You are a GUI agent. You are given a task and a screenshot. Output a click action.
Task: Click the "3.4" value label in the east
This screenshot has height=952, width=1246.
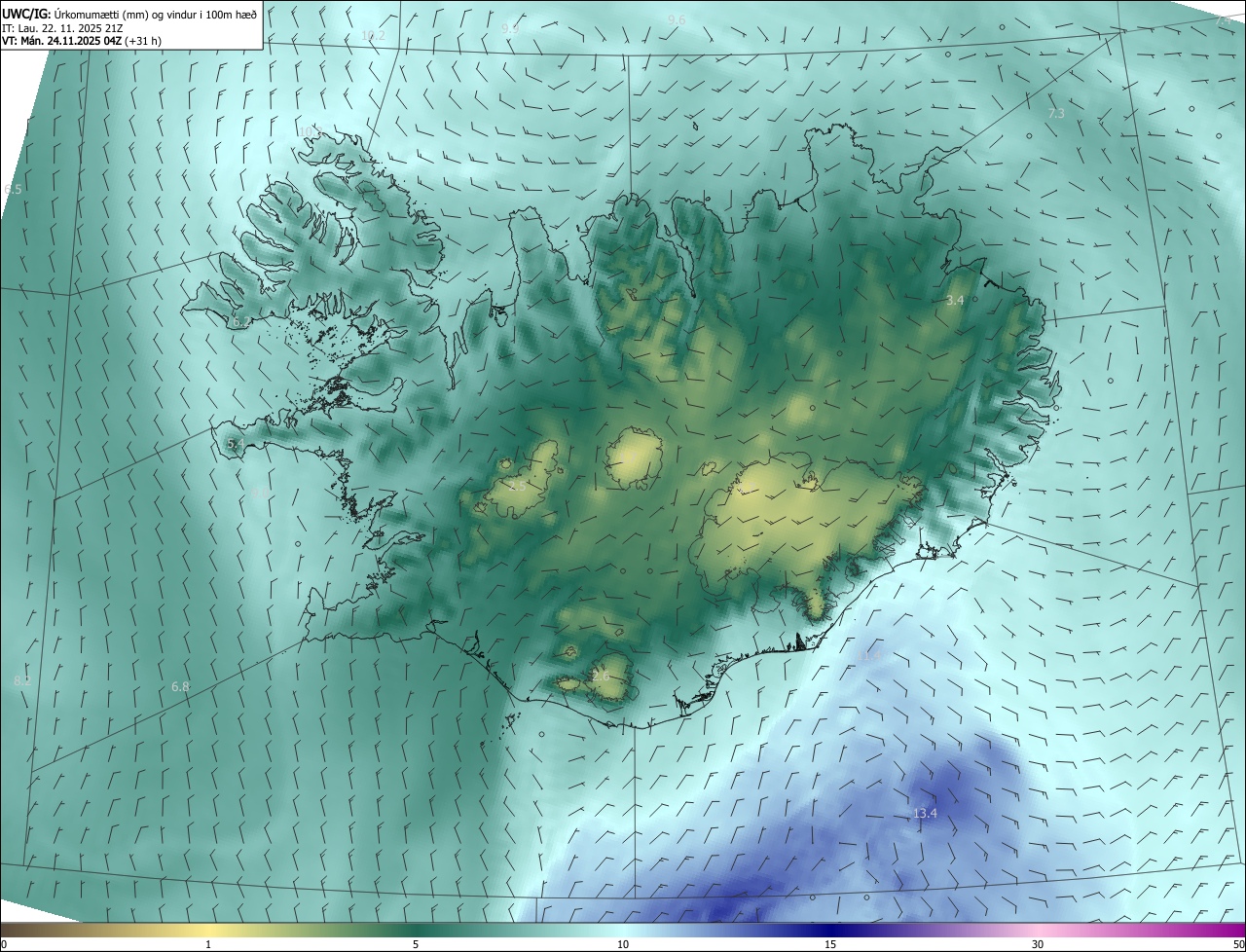pos(955,300)
